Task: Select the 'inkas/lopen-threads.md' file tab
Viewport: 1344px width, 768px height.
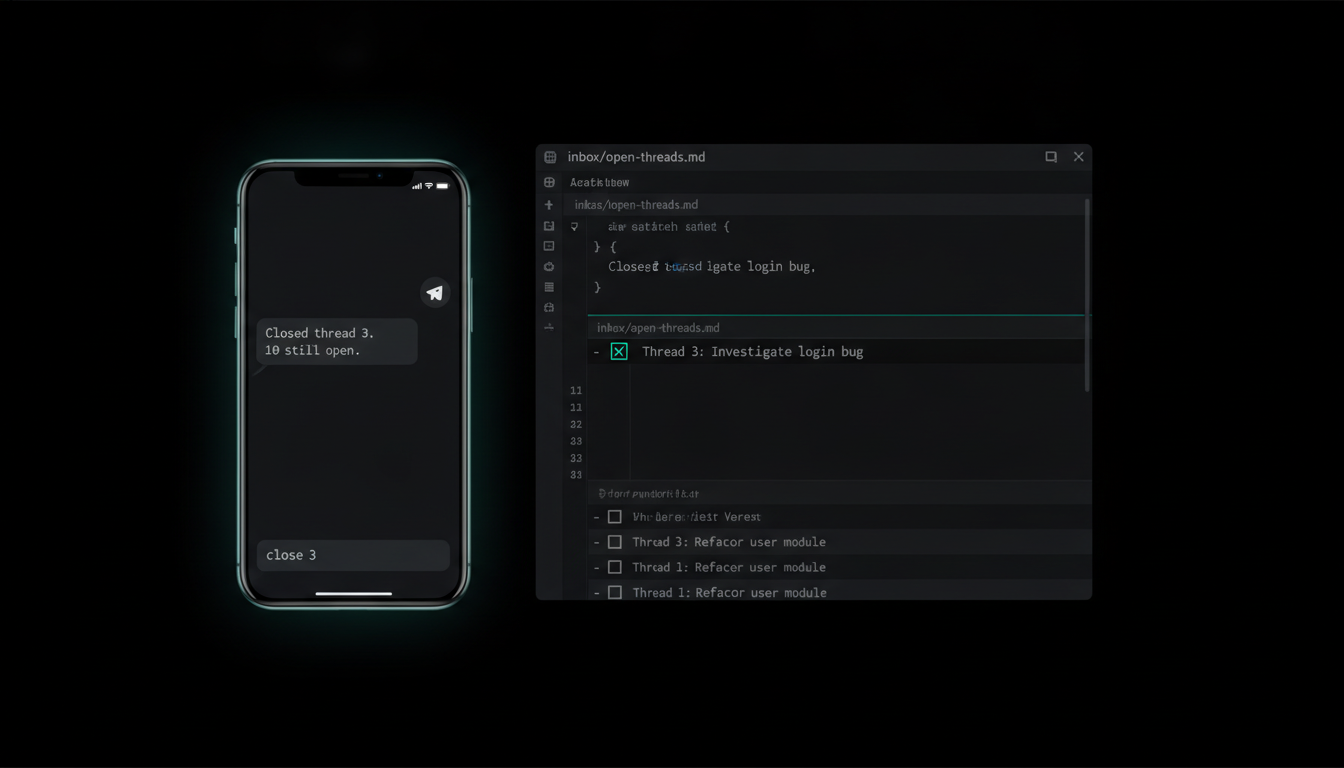Action: pos(636,205)
